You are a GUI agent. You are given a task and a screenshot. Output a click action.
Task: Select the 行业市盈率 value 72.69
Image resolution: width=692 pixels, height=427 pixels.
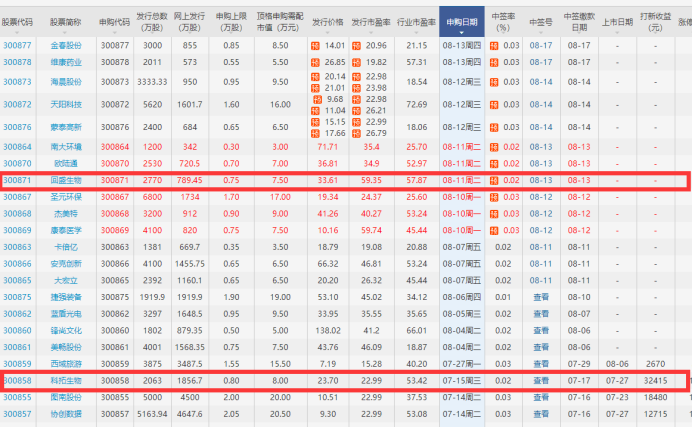click(x=417, y=105)
